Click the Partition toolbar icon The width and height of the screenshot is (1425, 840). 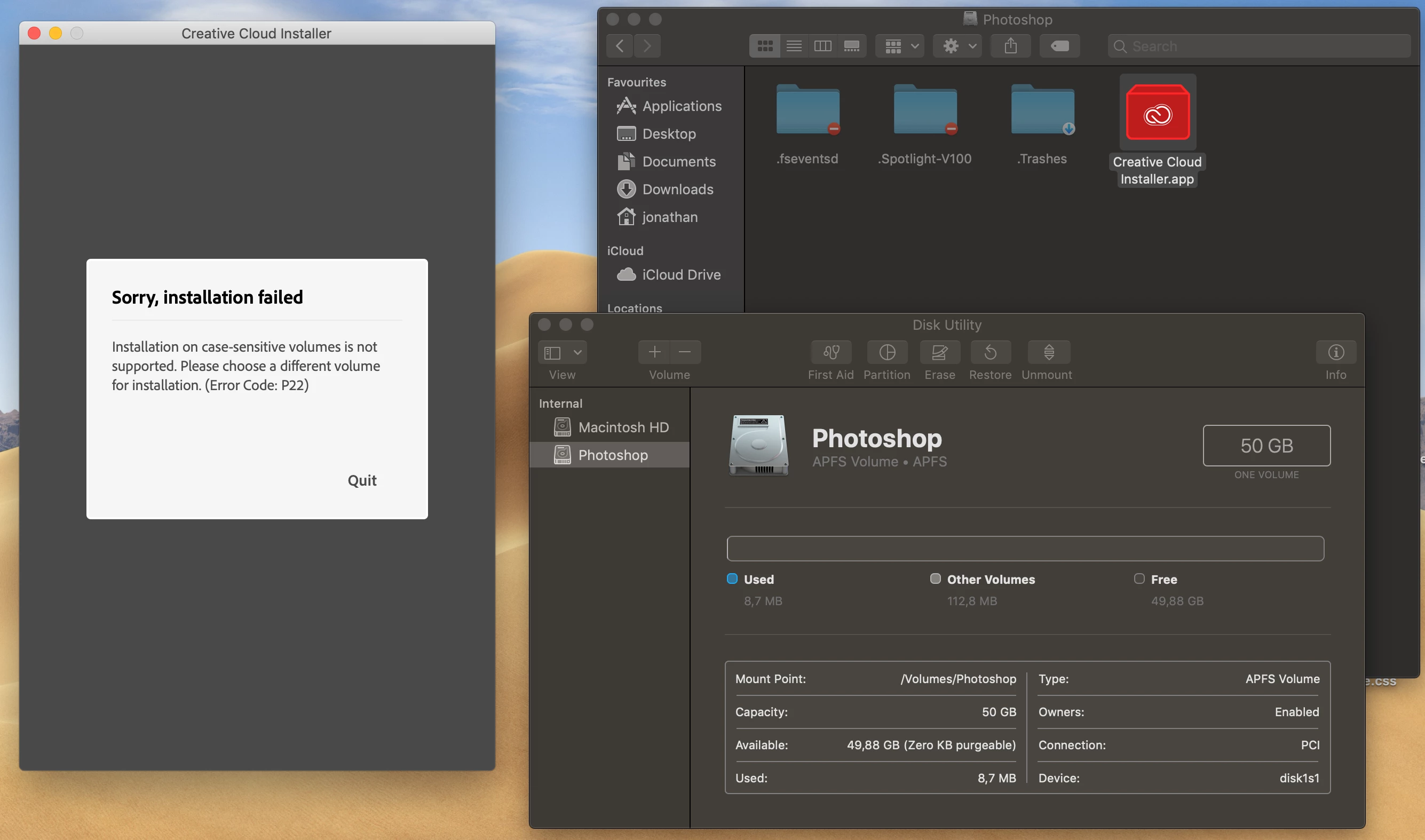(x=887, y=352)
